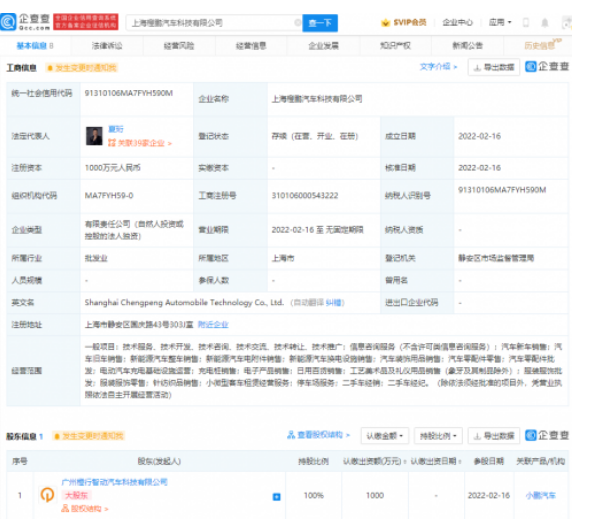The width and height of the screenshot is (615, 520).
Task: Click 发生变更时通知我 beside 工商信息
Action: click(x=82, y=68)
